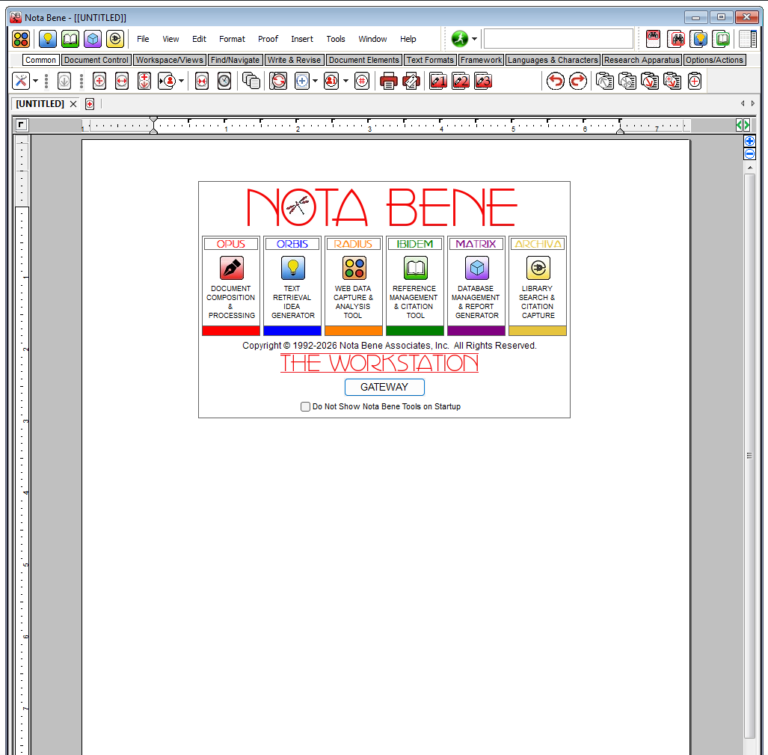
Task: Close the UNTITLED document tab
Action: [73, 104]
